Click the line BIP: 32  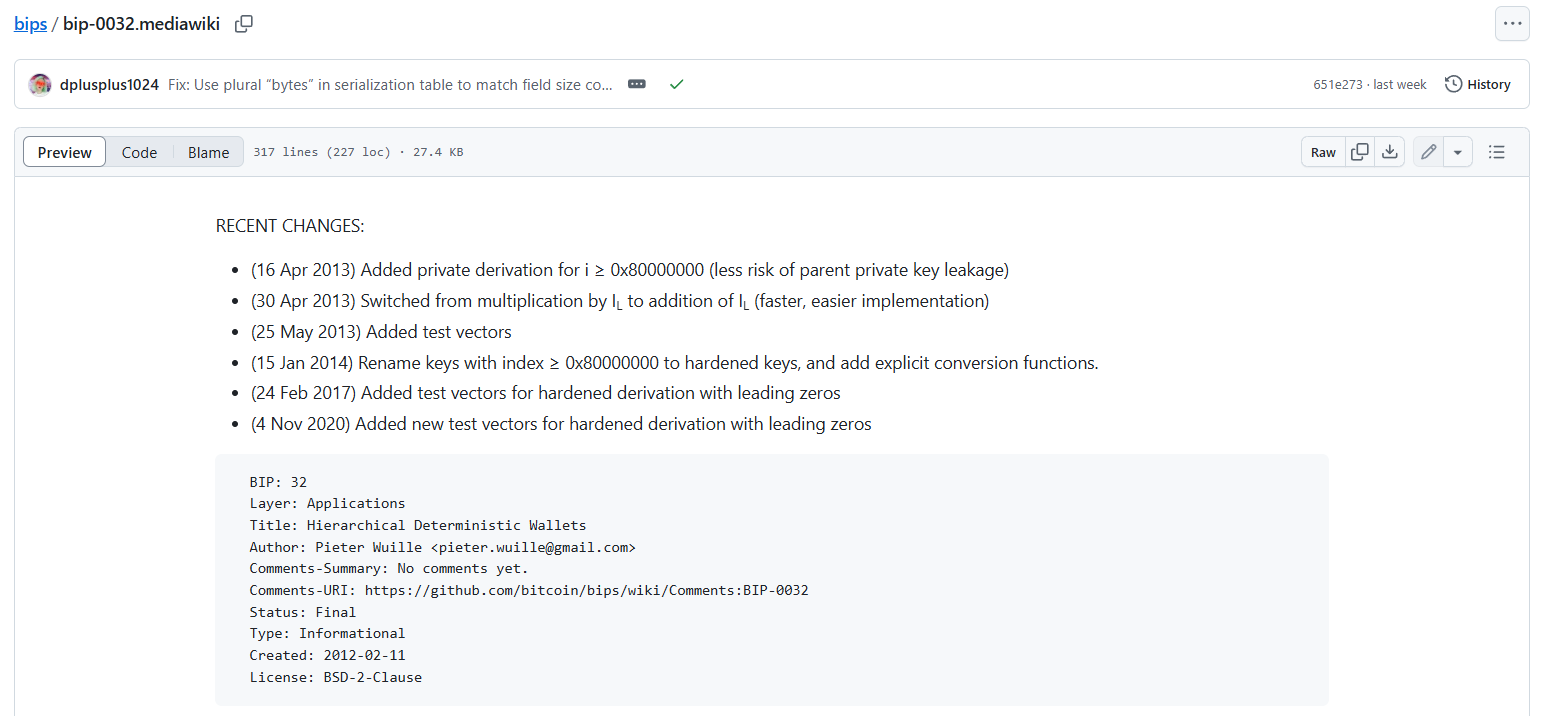coord(278,482)
